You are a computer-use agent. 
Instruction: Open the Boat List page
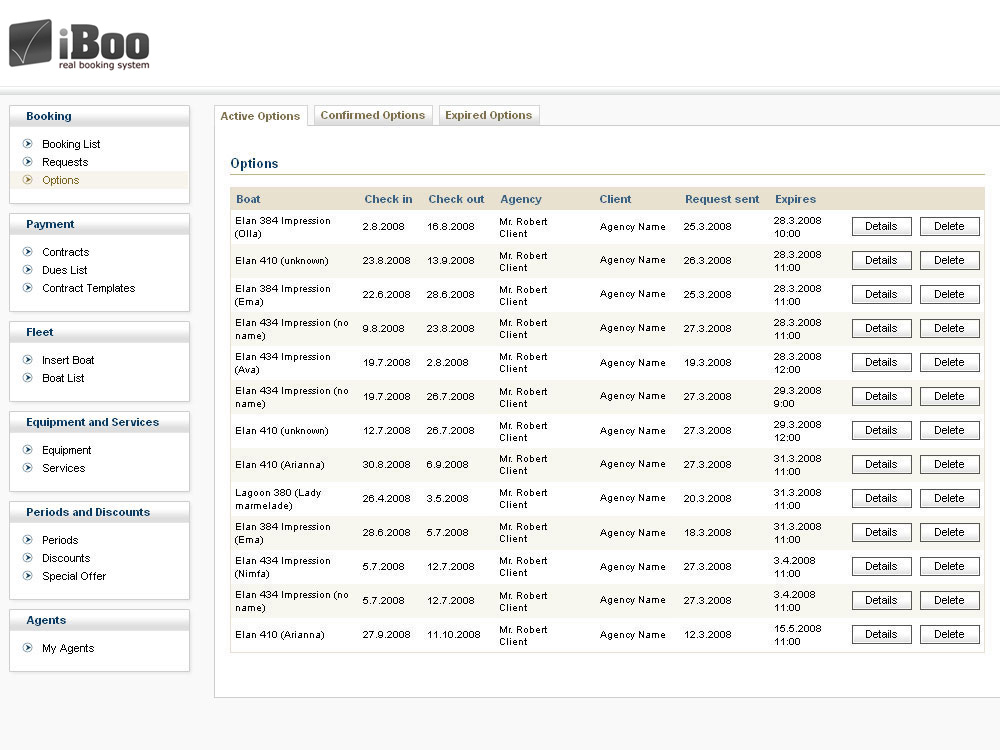tap(63, 378)
